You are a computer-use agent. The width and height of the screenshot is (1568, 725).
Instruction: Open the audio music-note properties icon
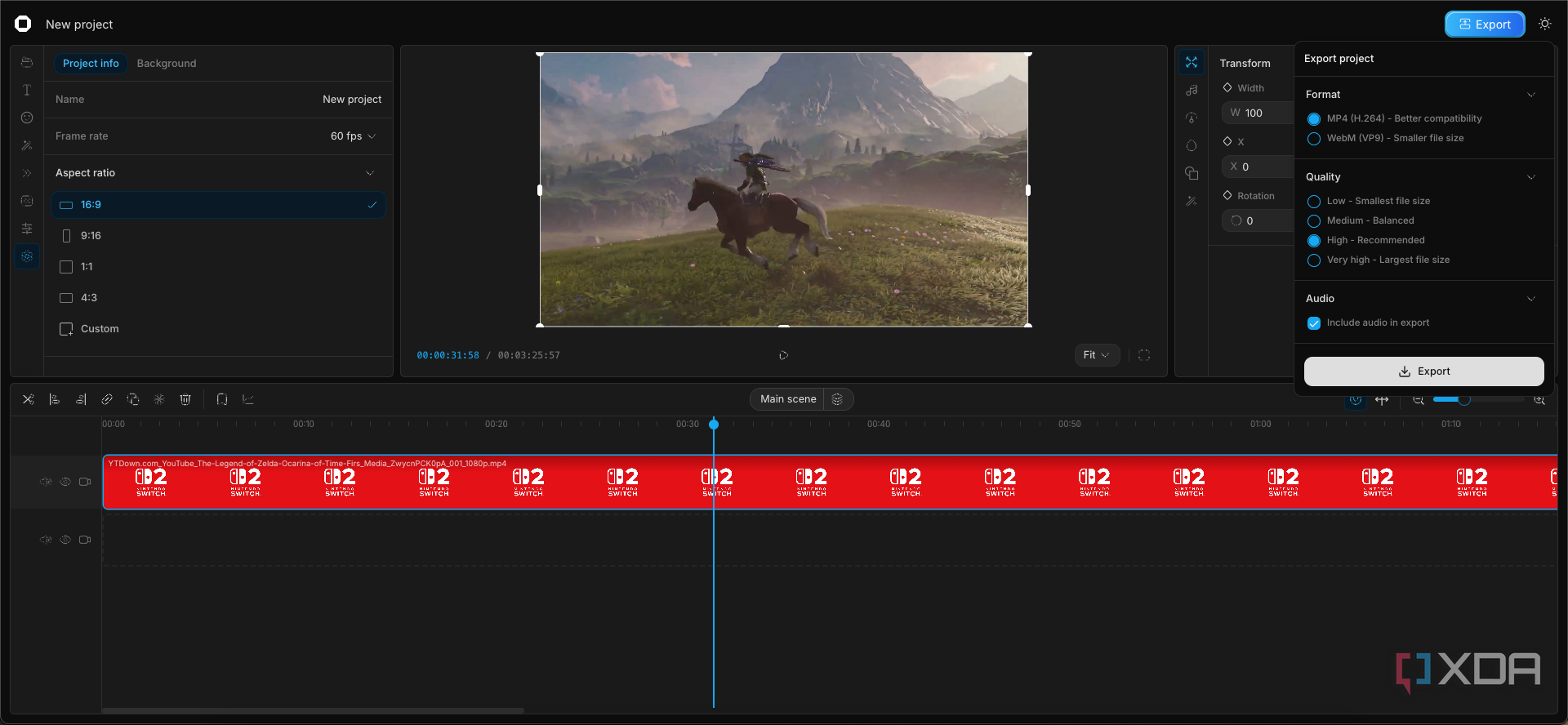coord(1192,91)
